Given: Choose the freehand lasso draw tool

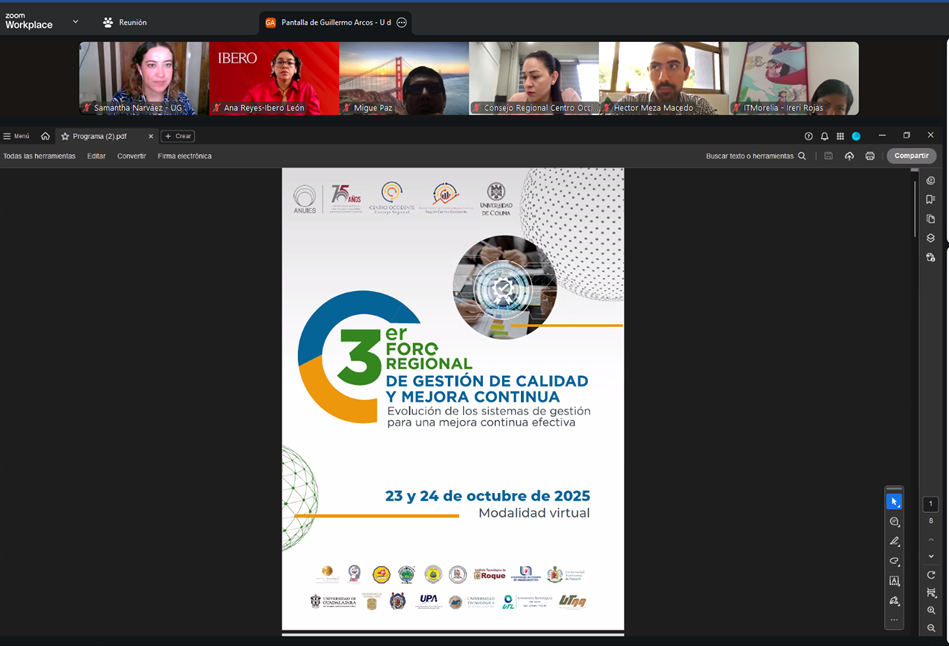Looking at the screenshot, I should (x=894, y=561).
